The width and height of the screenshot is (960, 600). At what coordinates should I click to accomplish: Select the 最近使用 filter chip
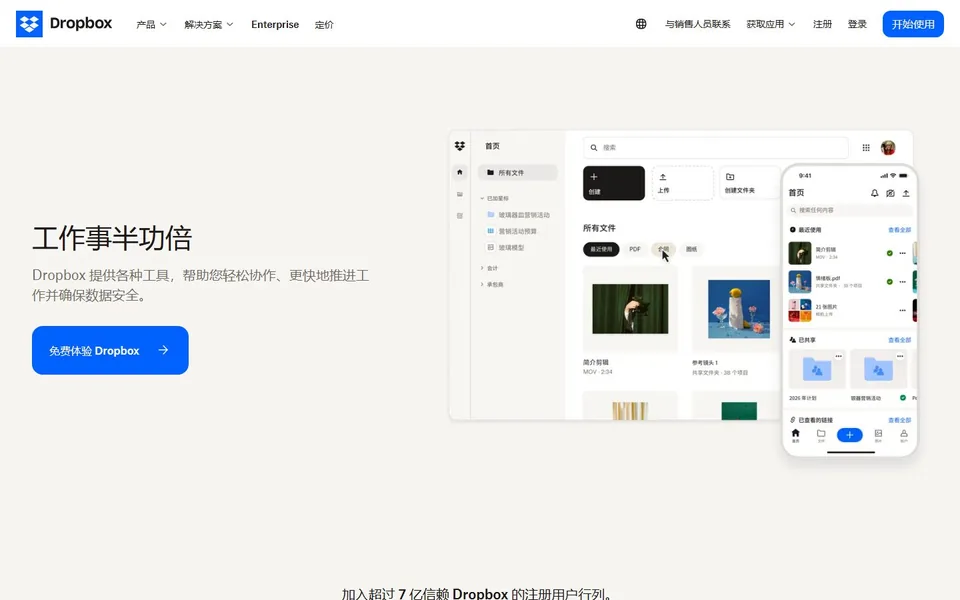(601, 249)
